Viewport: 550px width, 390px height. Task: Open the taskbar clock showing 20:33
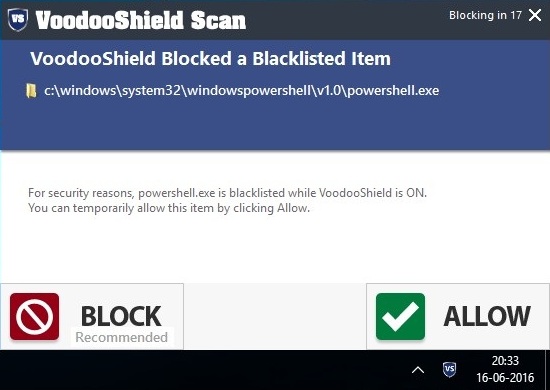click(x=505, y=361)
